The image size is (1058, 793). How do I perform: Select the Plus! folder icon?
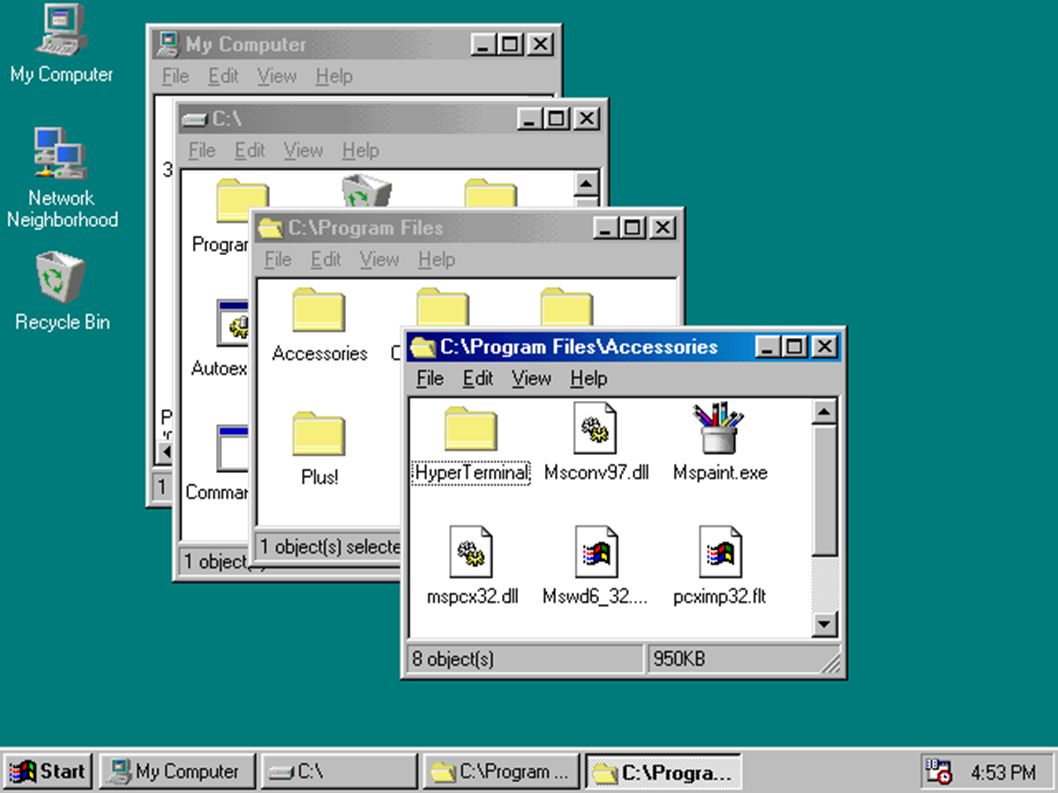(x=318, y=434)
